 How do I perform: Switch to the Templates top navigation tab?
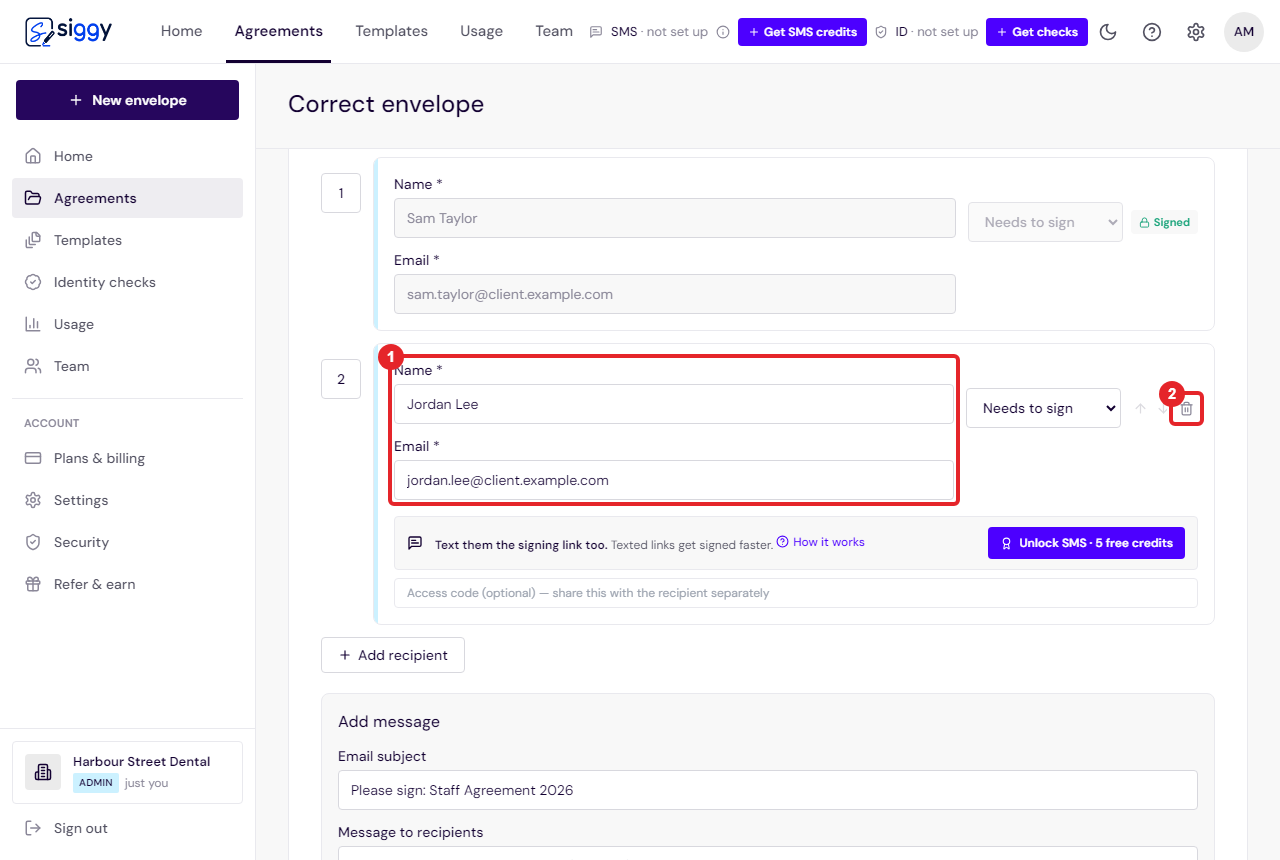[391, 31]
